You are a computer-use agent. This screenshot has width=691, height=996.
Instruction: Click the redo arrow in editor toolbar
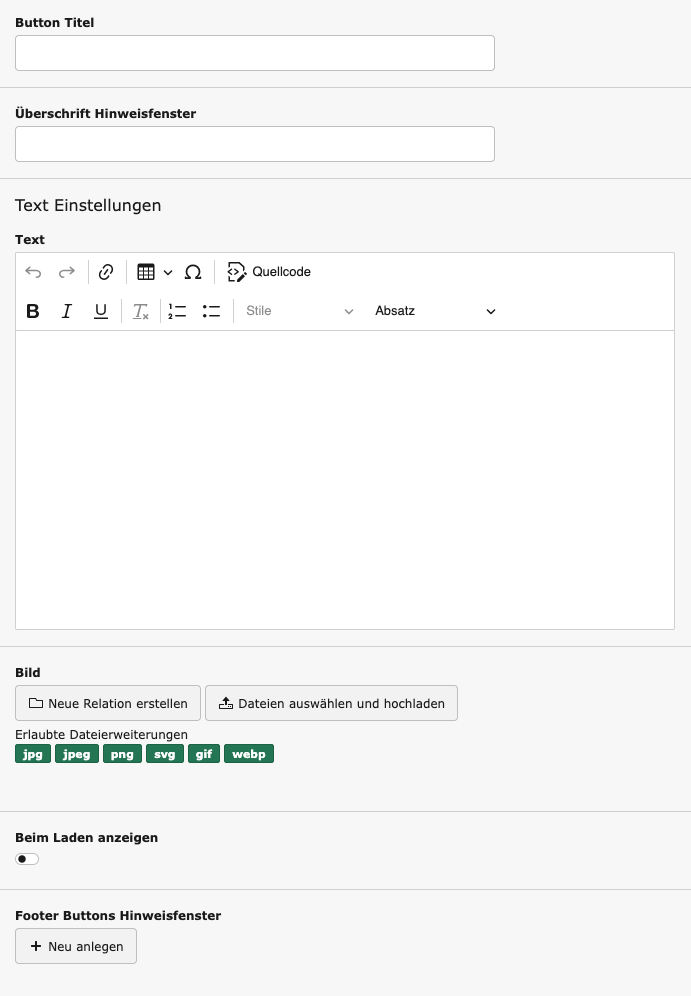[67, 272]
